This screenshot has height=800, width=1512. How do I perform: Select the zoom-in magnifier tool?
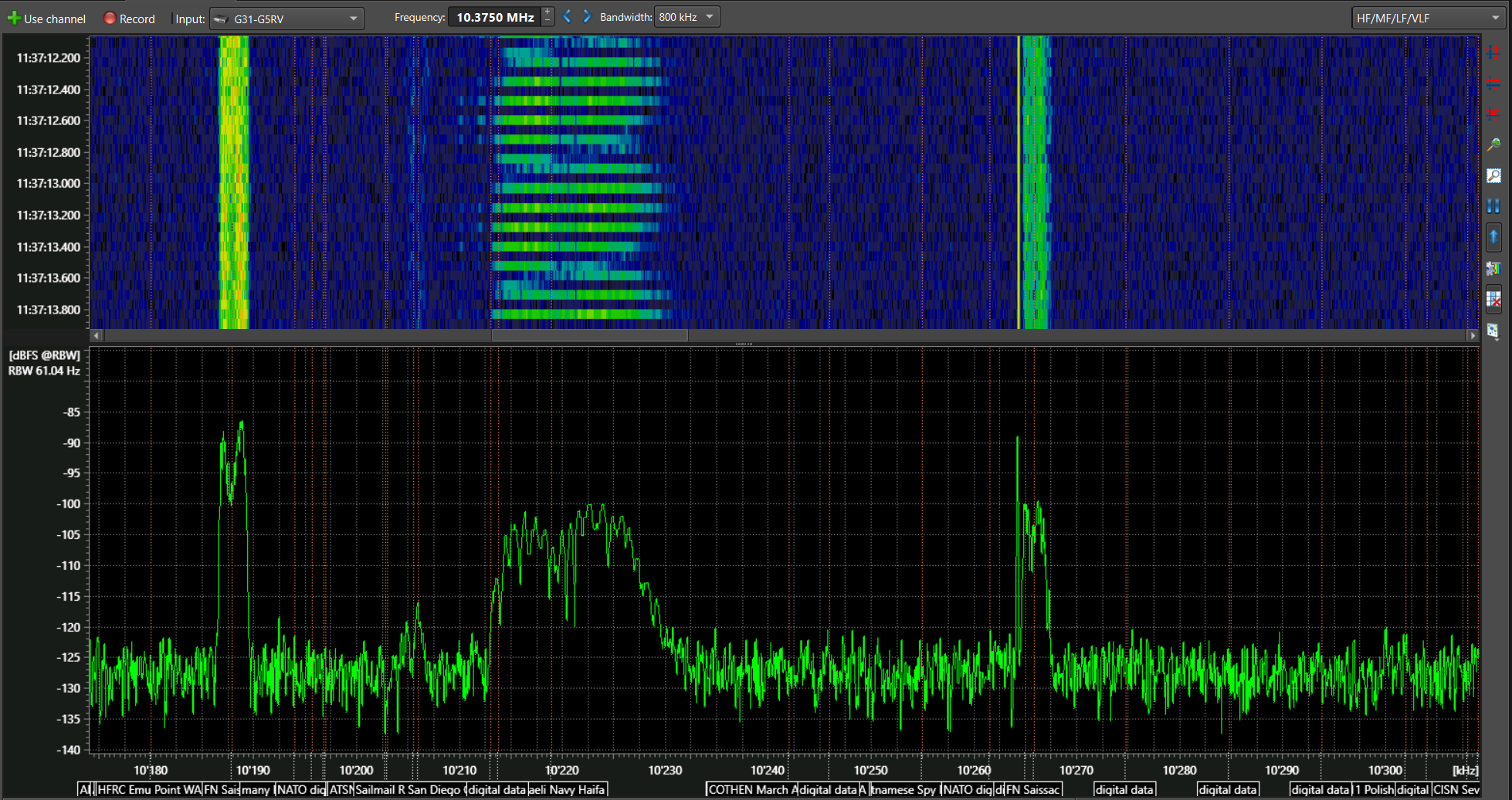[x=1493, y=144]
